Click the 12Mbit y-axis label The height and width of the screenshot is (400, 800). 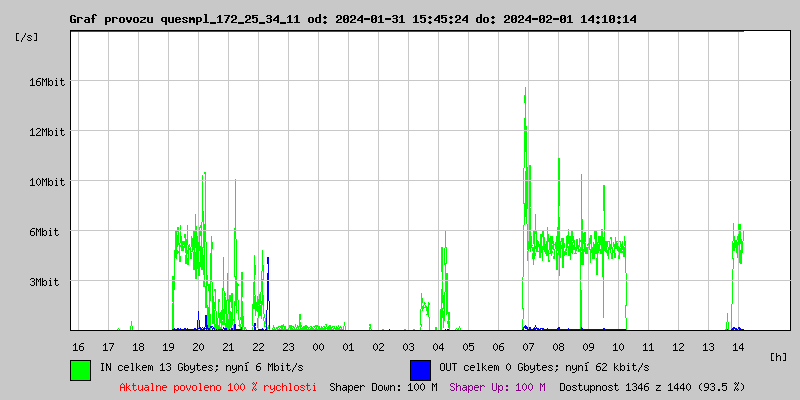[46, 132]
